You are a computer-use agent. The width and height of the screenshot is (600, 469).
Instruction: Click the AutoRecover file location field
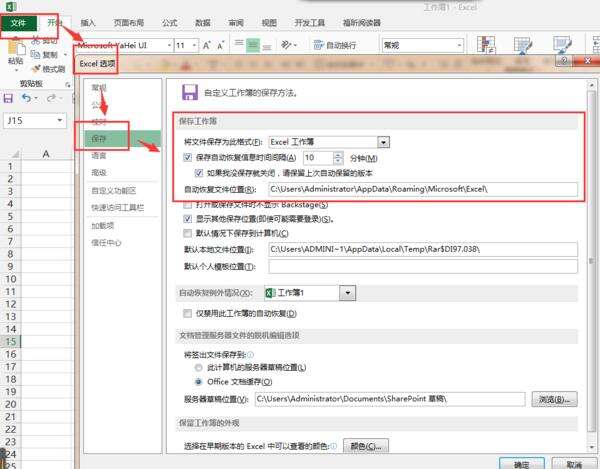(423, 189)
